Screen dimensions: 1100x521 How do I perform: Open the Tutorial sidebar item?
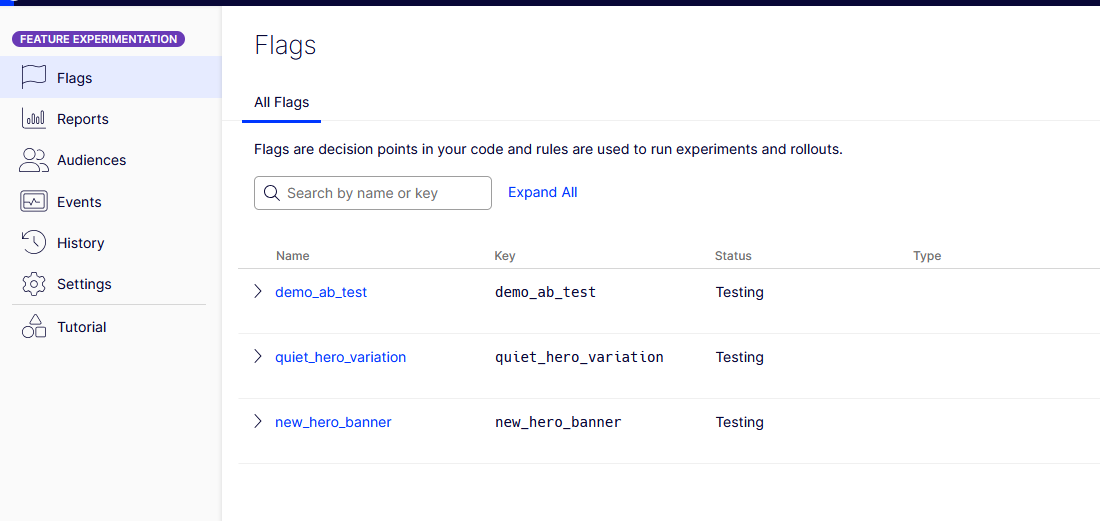coord(110,327)
